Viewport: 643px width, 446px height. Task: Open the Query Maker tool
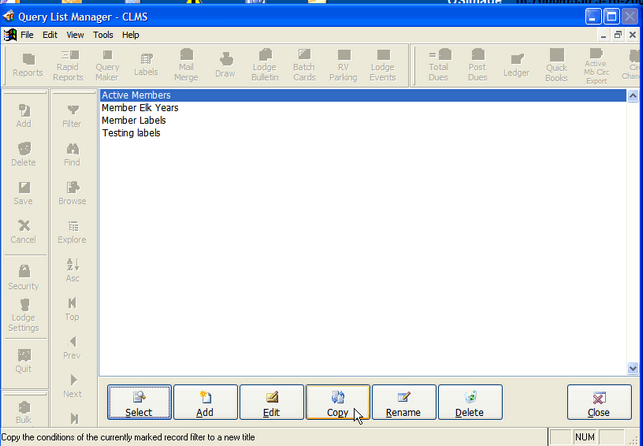[107, 65]
